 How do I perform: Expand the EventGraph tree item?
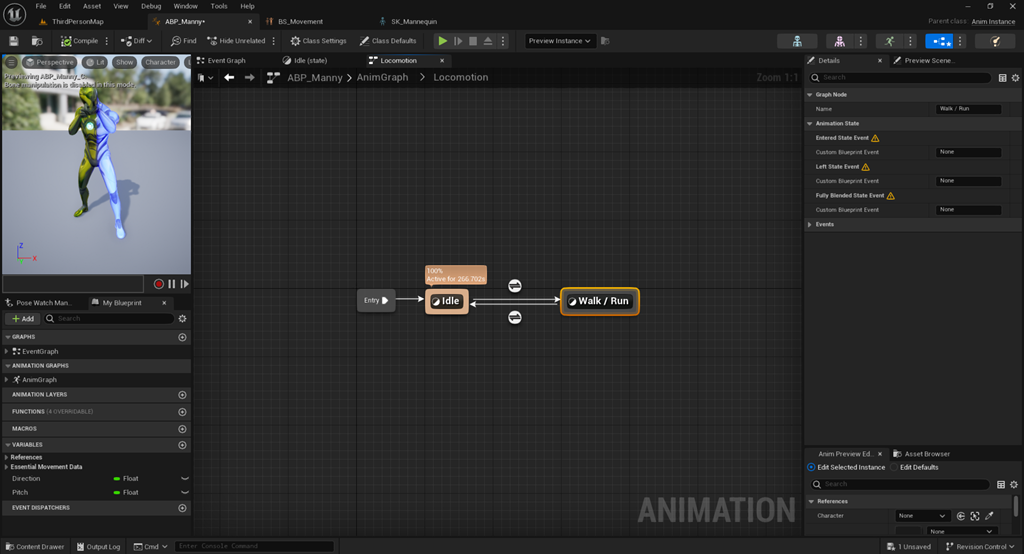click(7, 351)
